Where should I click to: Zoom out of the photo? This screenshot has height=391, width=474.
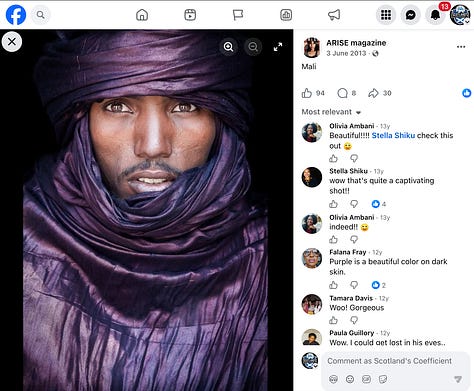[x=253, y=47]
